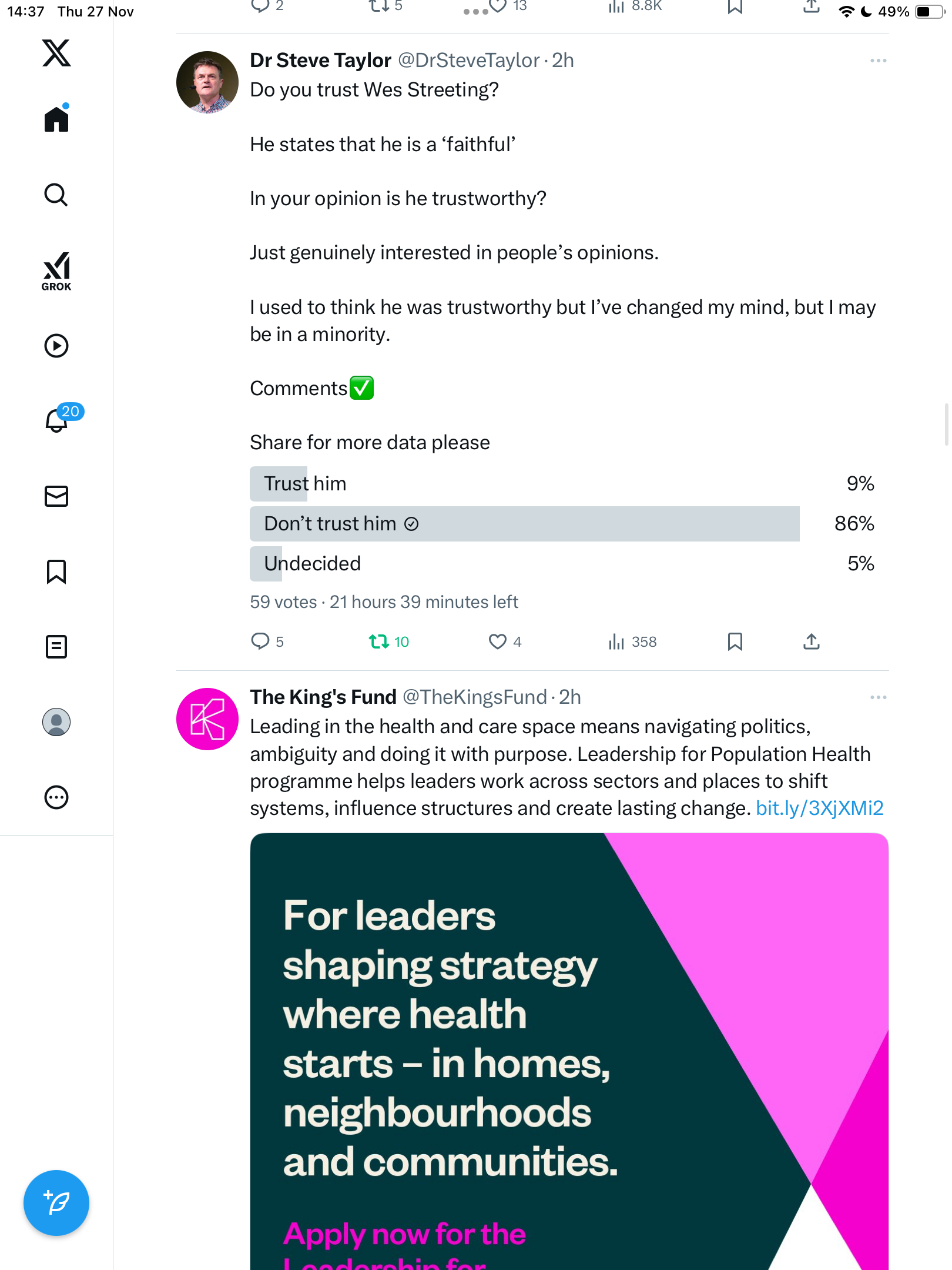Open Bookmarks in sidebar
This screenshot has height=1270, width=952.
click(x=56, y=571)
